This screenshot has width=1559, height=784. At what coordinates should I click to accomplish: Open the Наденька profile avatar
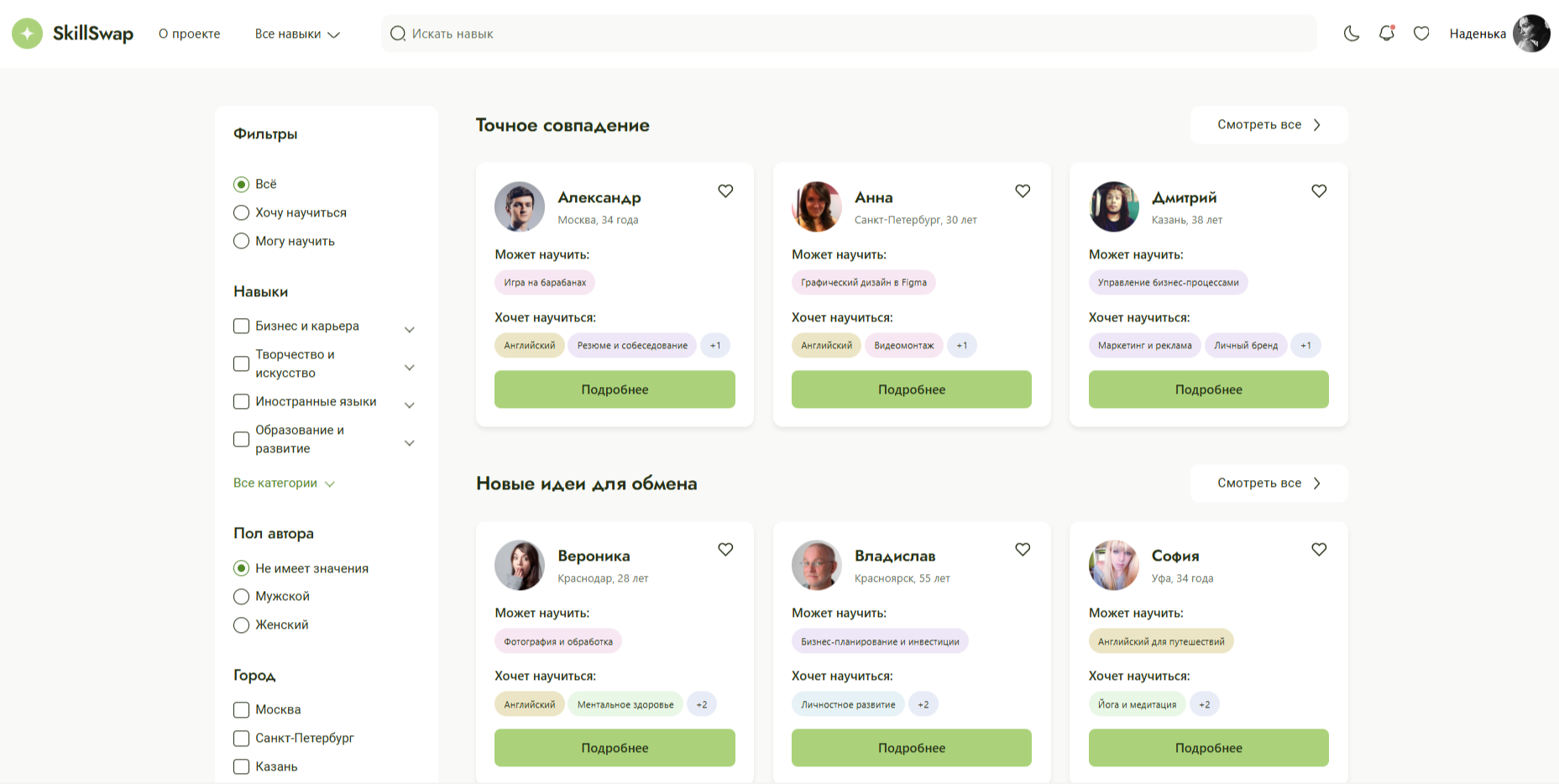click(1531, 34)
